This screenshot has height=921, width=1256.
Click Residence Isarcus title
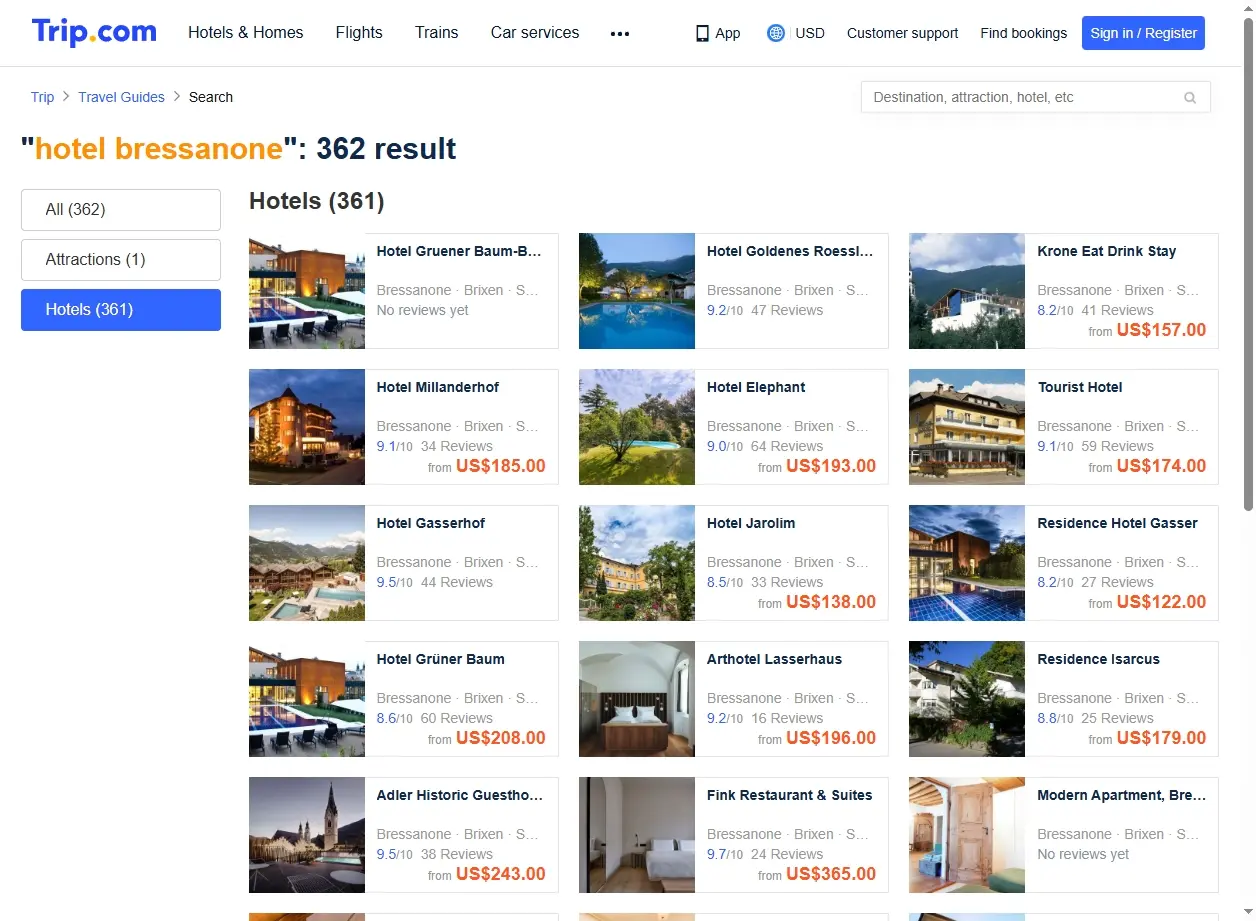click(1099, 659)
